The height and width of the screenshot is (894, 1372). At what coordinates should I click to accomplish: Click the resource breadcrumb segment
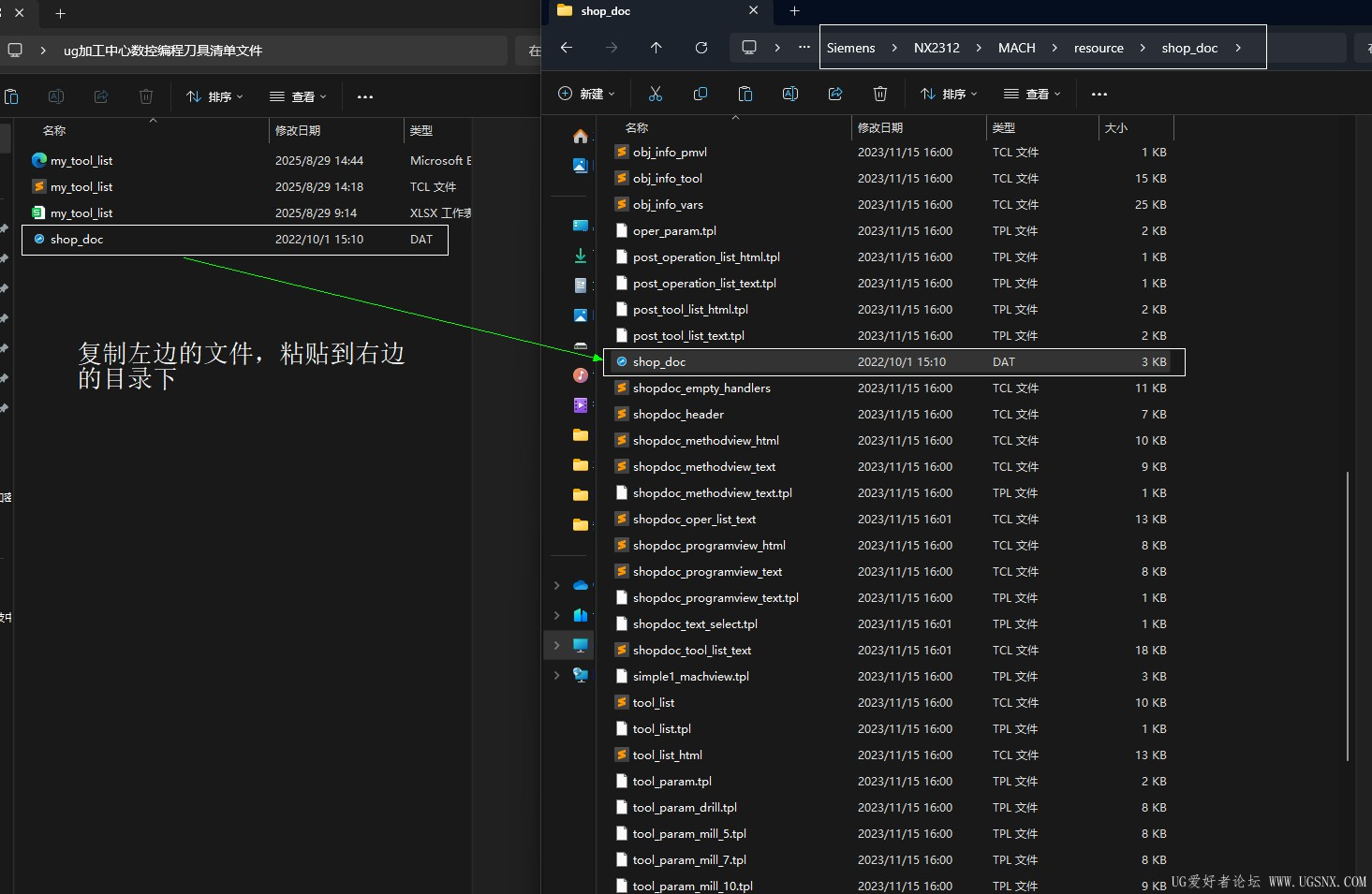(x=1099, y=48)
